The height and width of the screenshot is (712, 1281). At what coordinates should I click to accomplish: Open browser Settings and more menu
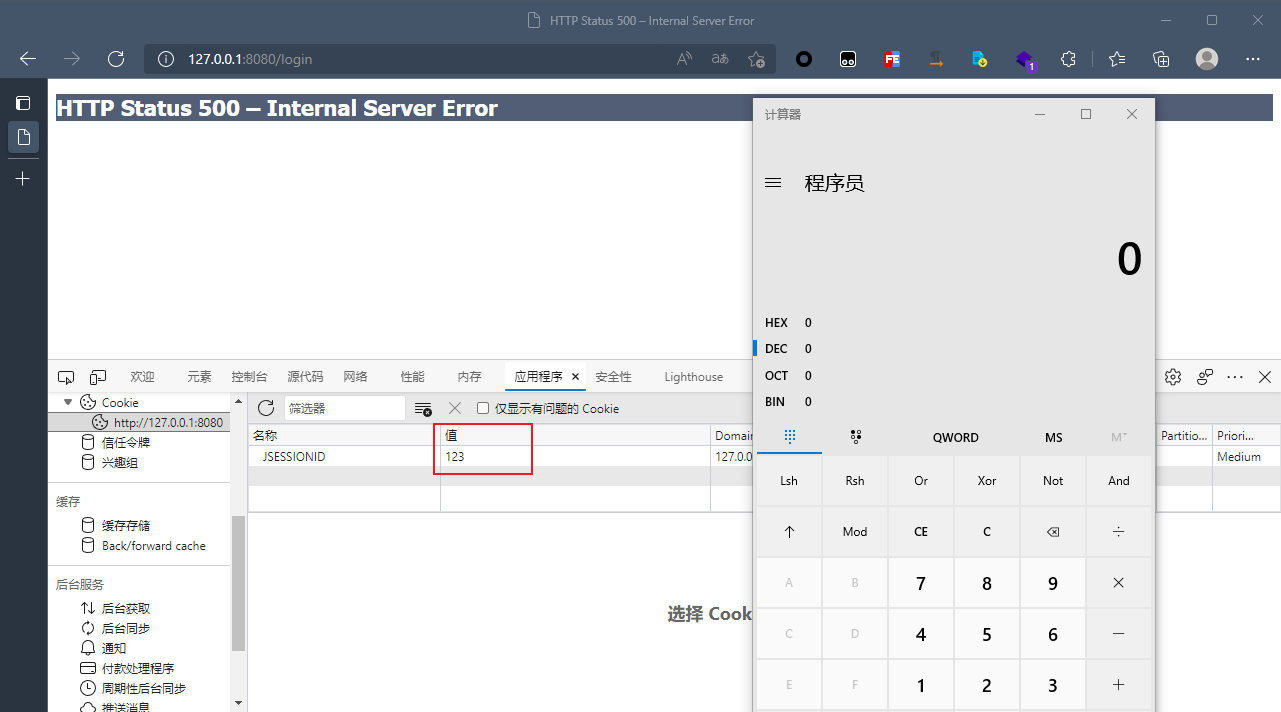click(x=1254, y=59)
